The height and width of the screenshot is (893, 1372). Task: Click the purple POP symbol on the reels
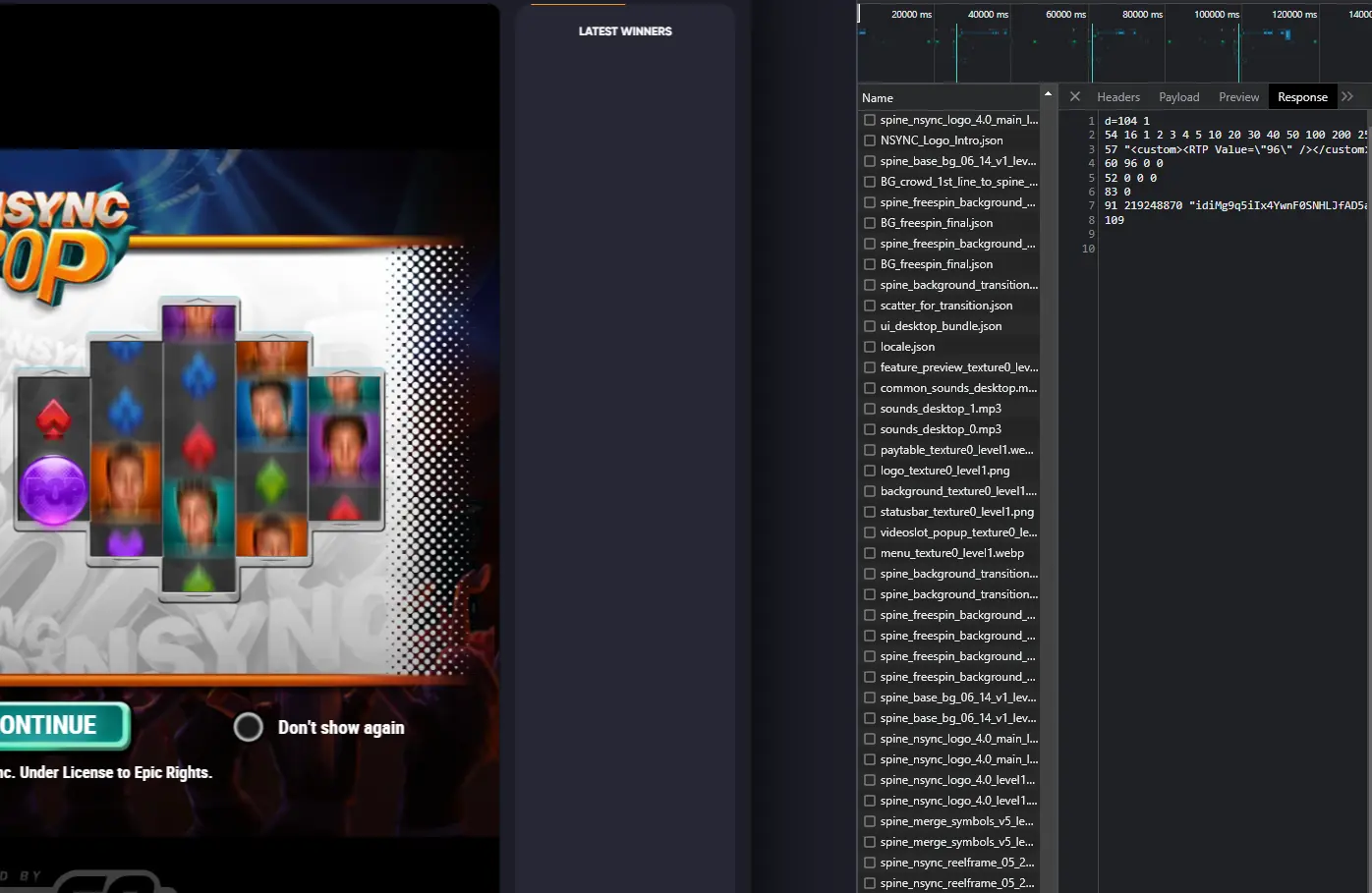coord(54,488)
